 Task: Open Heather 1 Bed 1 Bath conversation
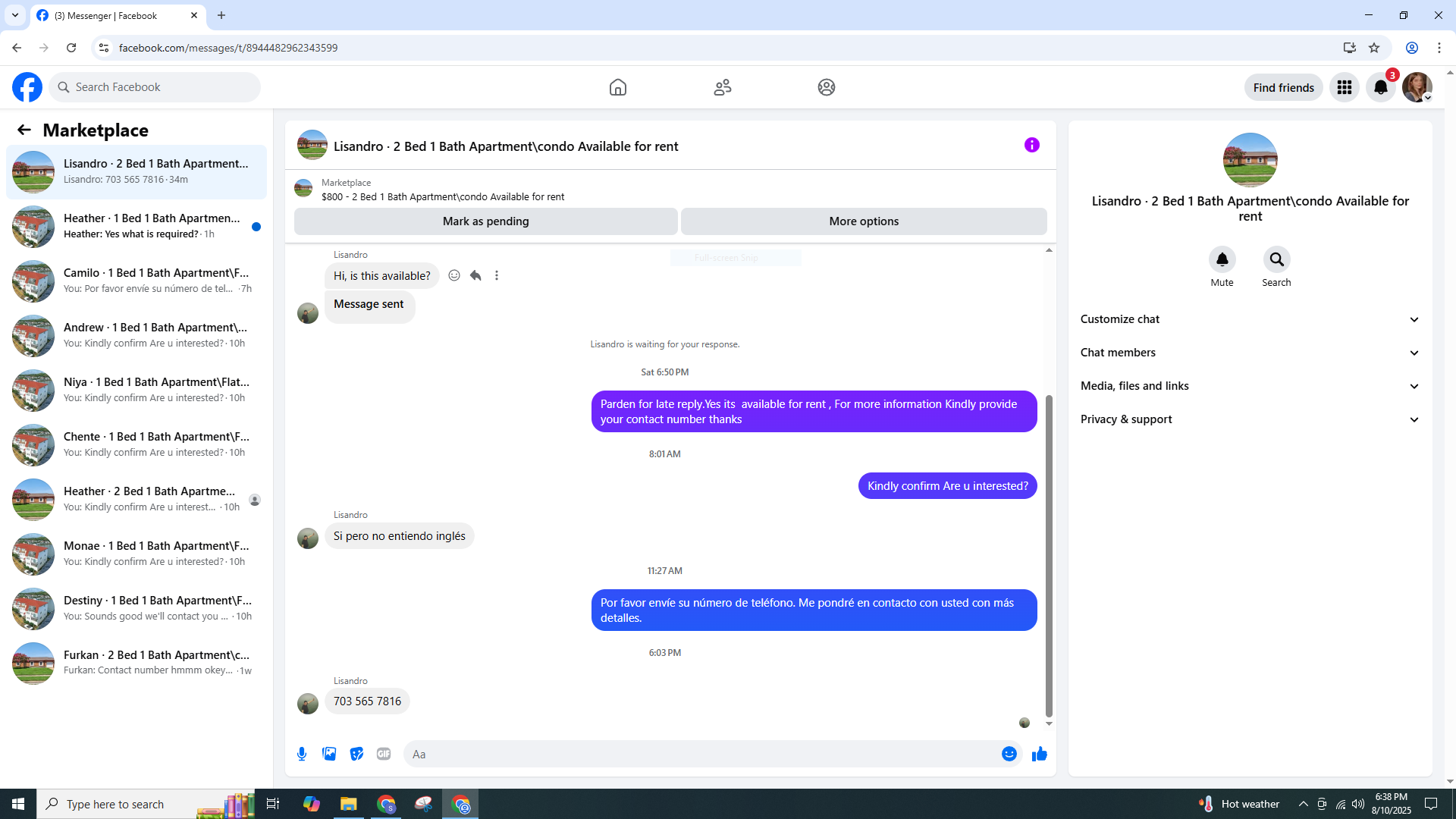click(x=136, y=226)
